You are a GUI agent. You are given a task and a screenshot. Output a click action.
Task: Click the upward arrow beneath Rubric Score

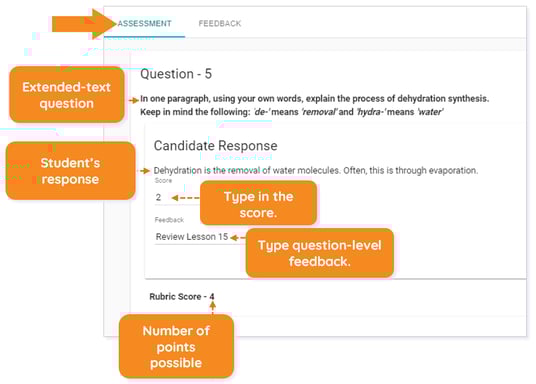pos(212,306)
